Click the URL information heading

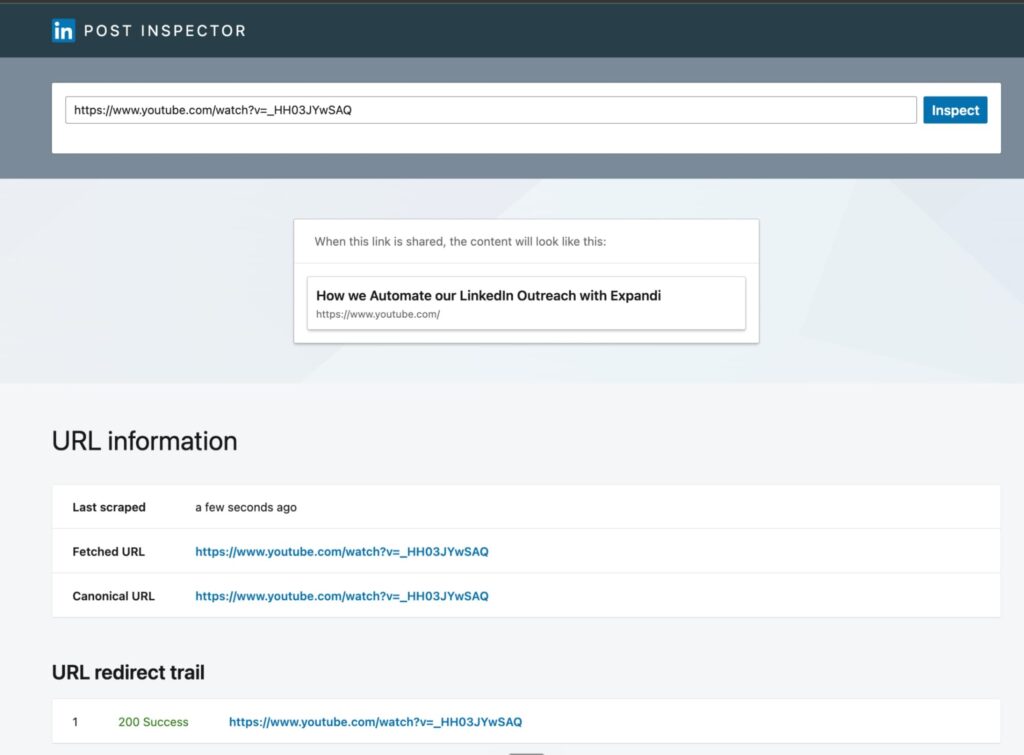coord(144,441)
